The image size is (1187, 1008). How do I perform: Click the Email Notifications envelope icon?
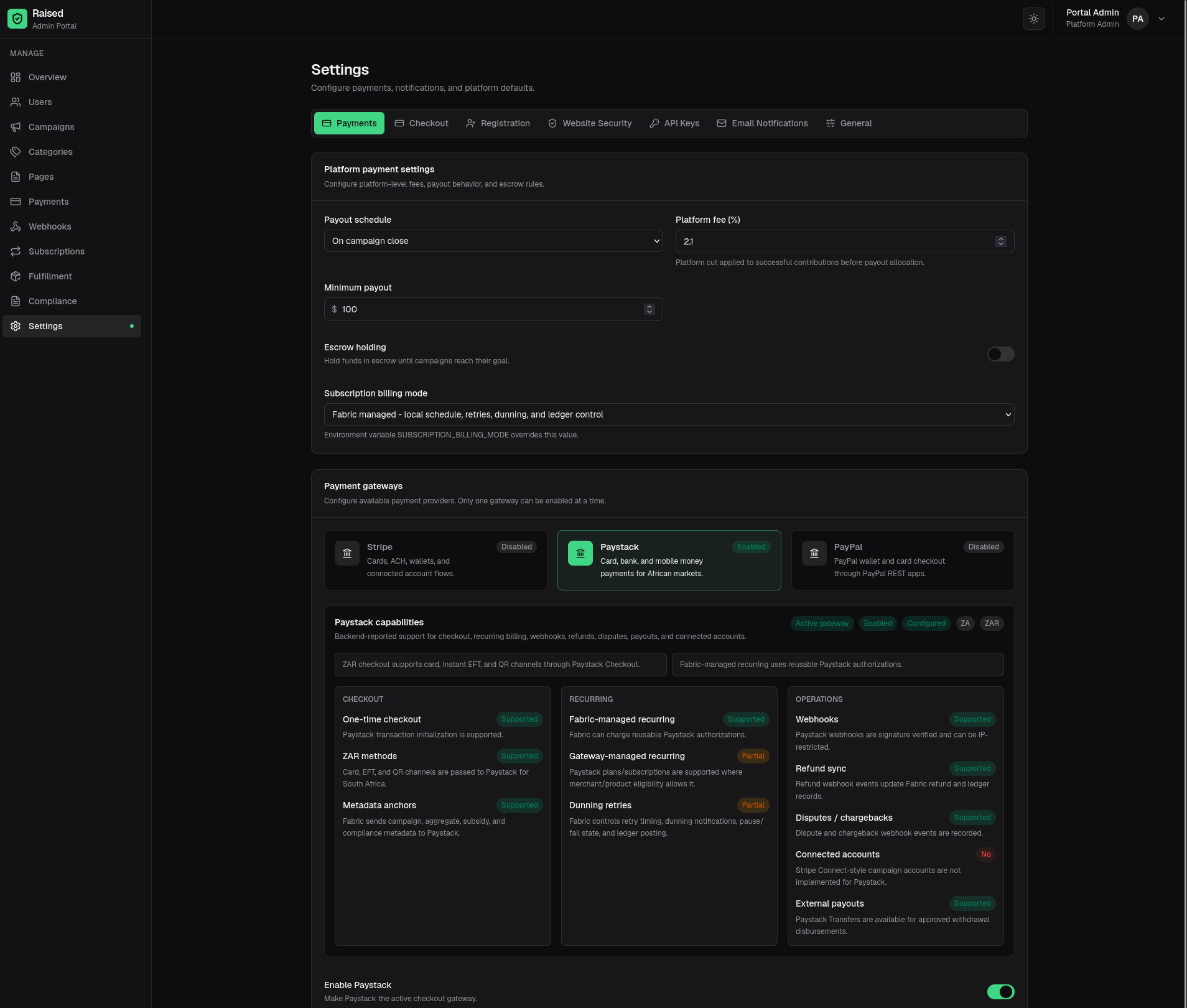pyautogui.click(x=722, y=123)
